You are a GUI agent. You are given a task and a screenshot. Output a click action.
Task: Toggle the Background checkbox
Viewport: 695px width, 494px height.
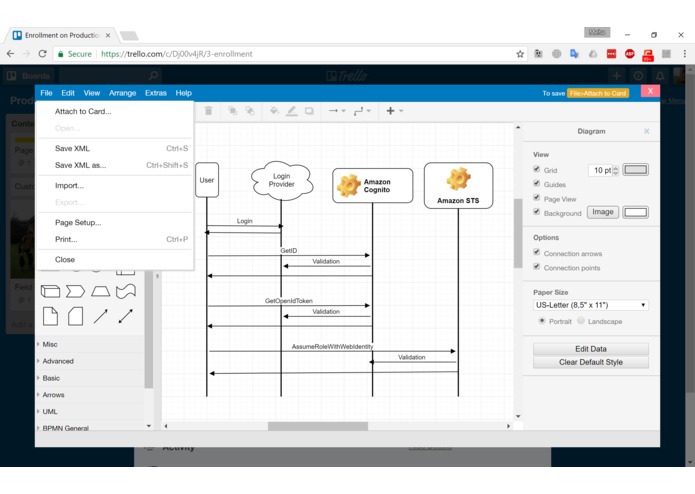[537, 212]
